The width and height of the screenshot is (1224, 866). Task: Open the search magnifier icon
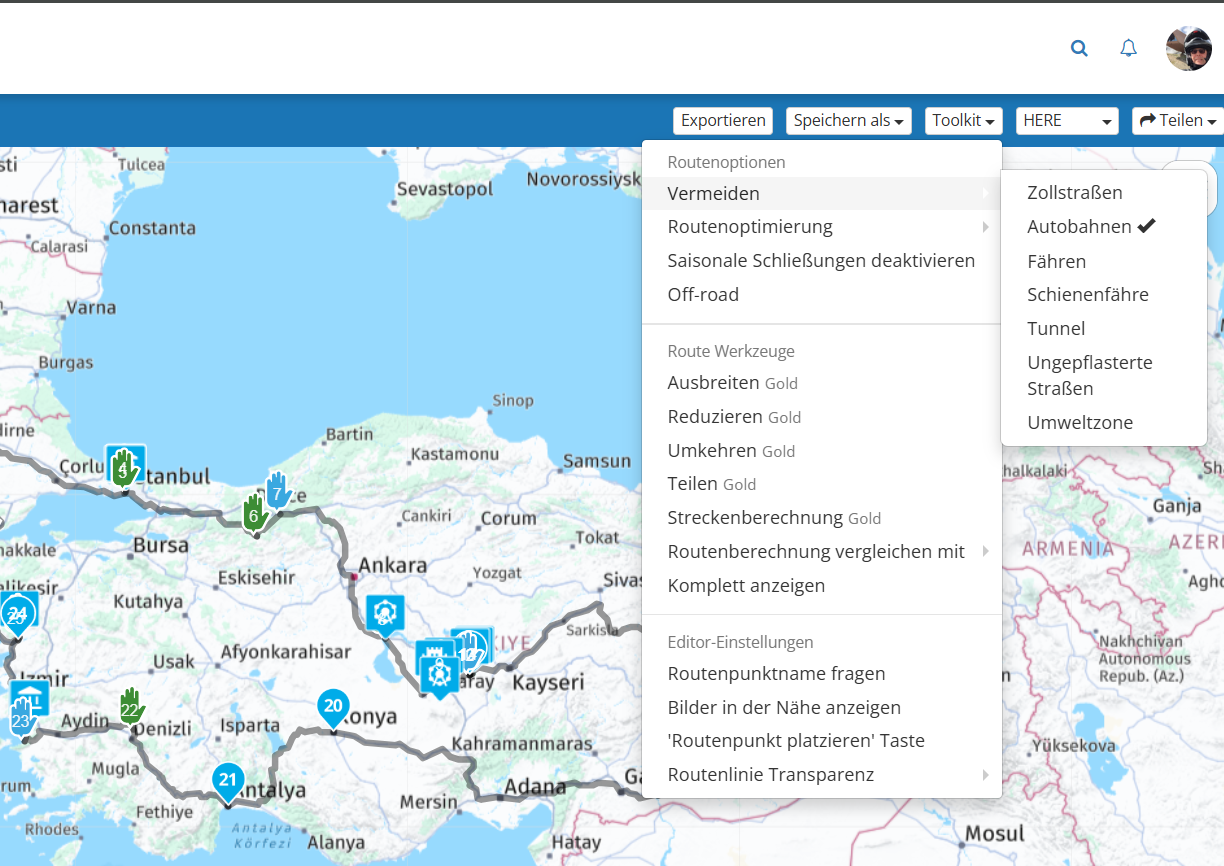(1079, 47)
